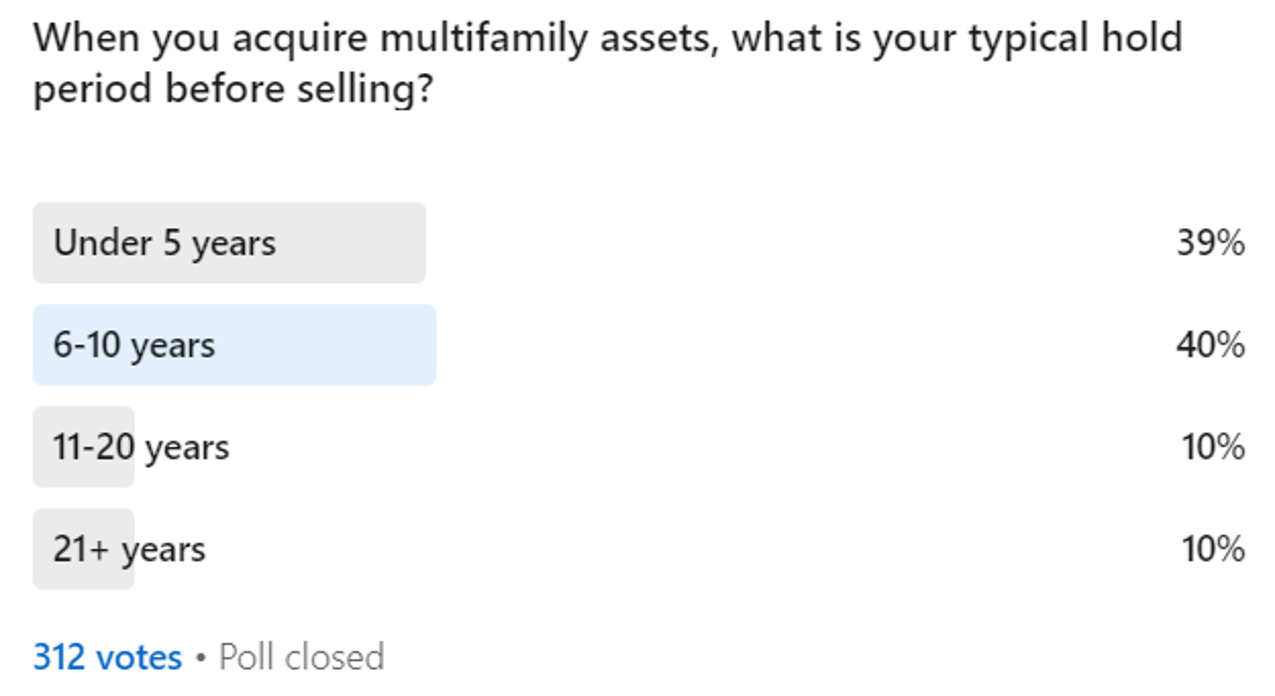Click the 21+ years gray result bar
Screen dimensions: 1275x696
point(83,549)
